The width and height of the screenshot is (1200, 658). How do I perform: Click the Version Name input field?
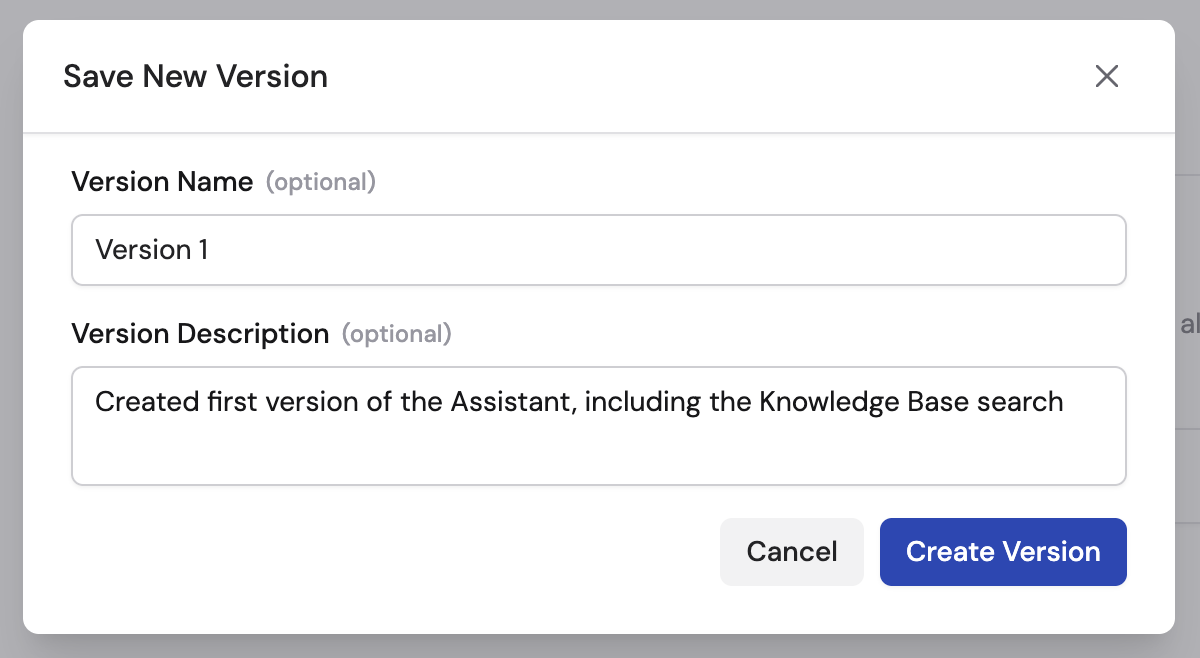[x=598, y=250]
